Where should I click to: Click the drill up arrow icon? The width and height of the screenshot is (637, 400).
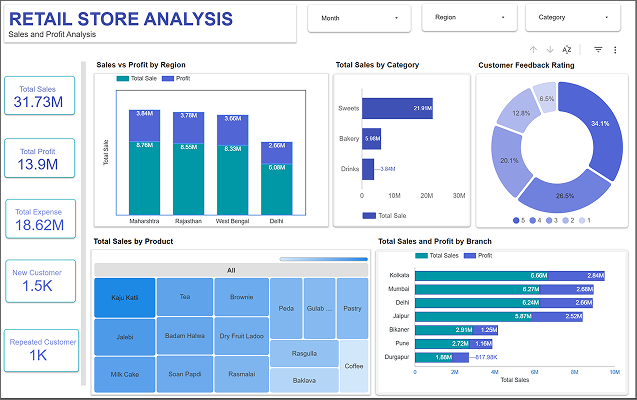click(x=534, y=49)
